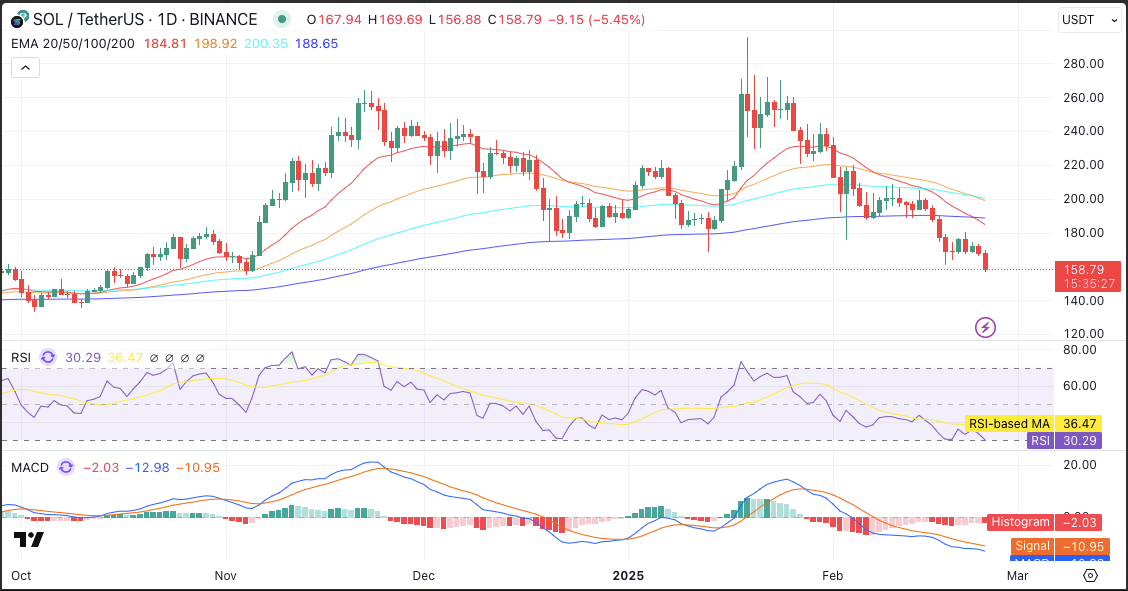Click the red current price label 158.79
Screen dimensions: 1128x591
[1083, 270]
